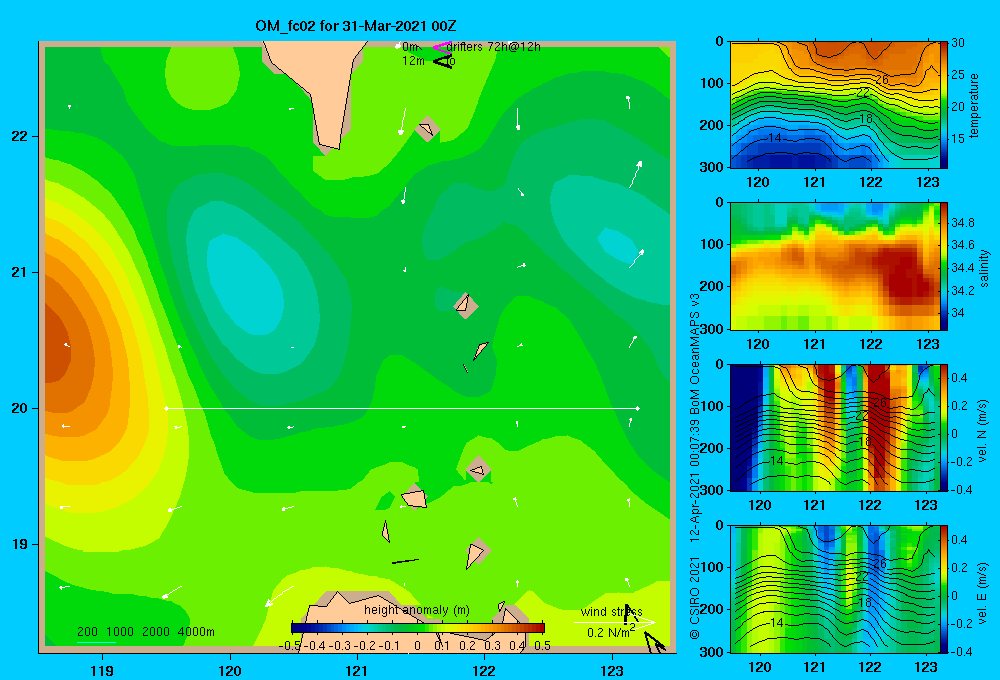Click longitude label 119 below the map
Screen dimensions: 1000x680
tap(102, 670)
